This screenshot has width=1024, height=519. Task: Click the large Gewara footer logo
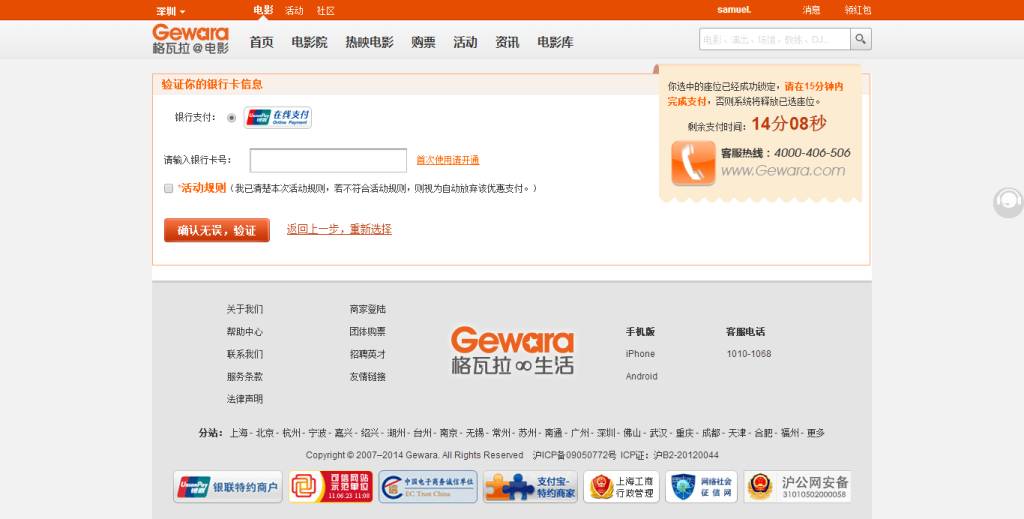pos(512,351)
